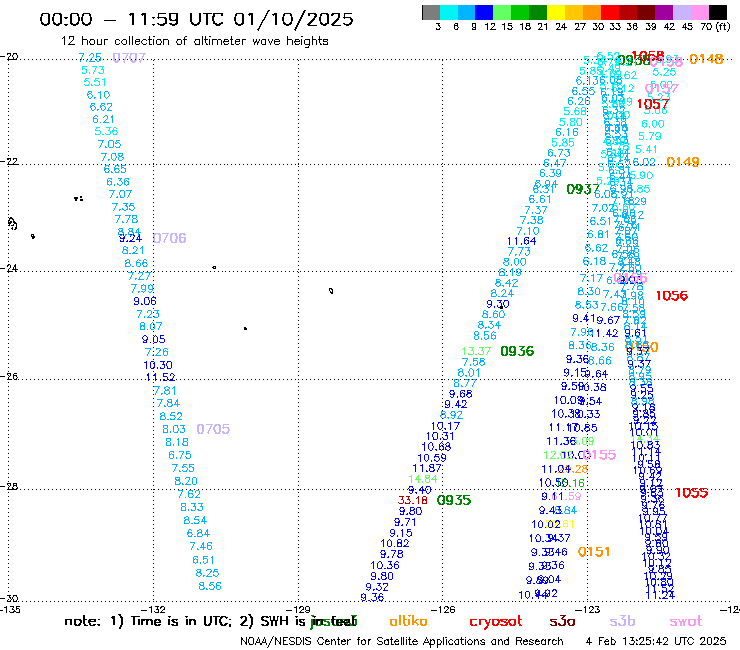Click the wave height value '10.30'

click(158, 365)
